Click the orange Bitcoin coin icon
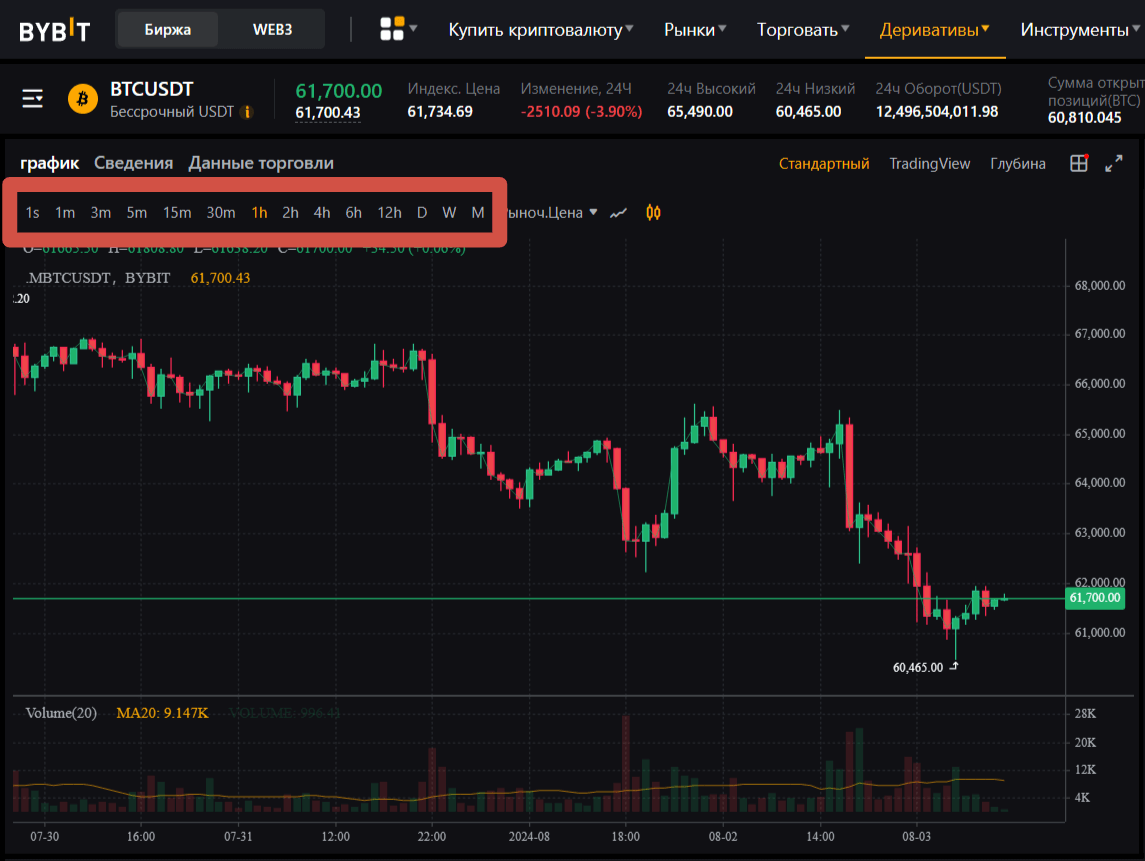 [x=83, y=99]
